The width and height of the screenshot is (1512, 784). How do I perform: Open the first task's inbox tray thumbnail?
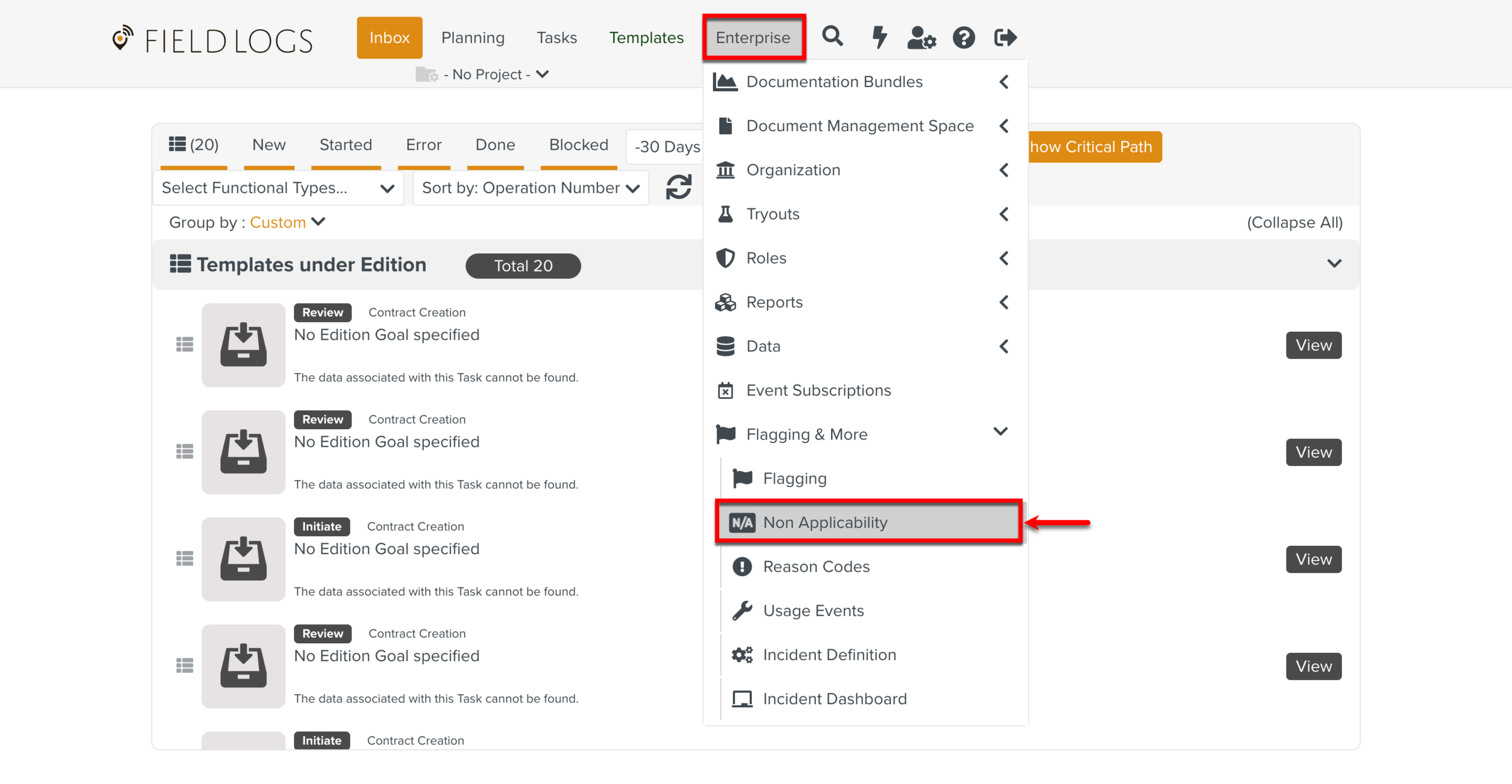tap(243, 345)
